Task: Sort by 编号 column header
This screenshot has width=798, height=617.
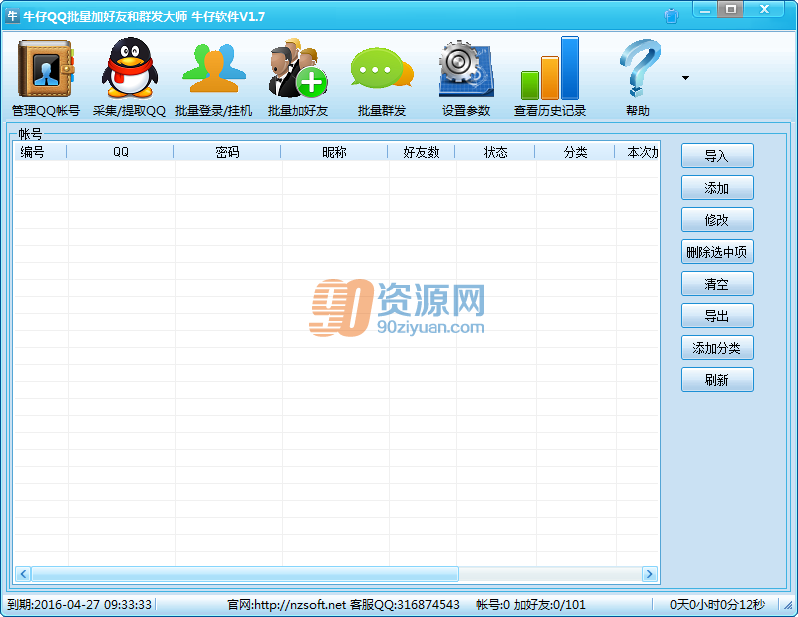Action: coord(40,152)
